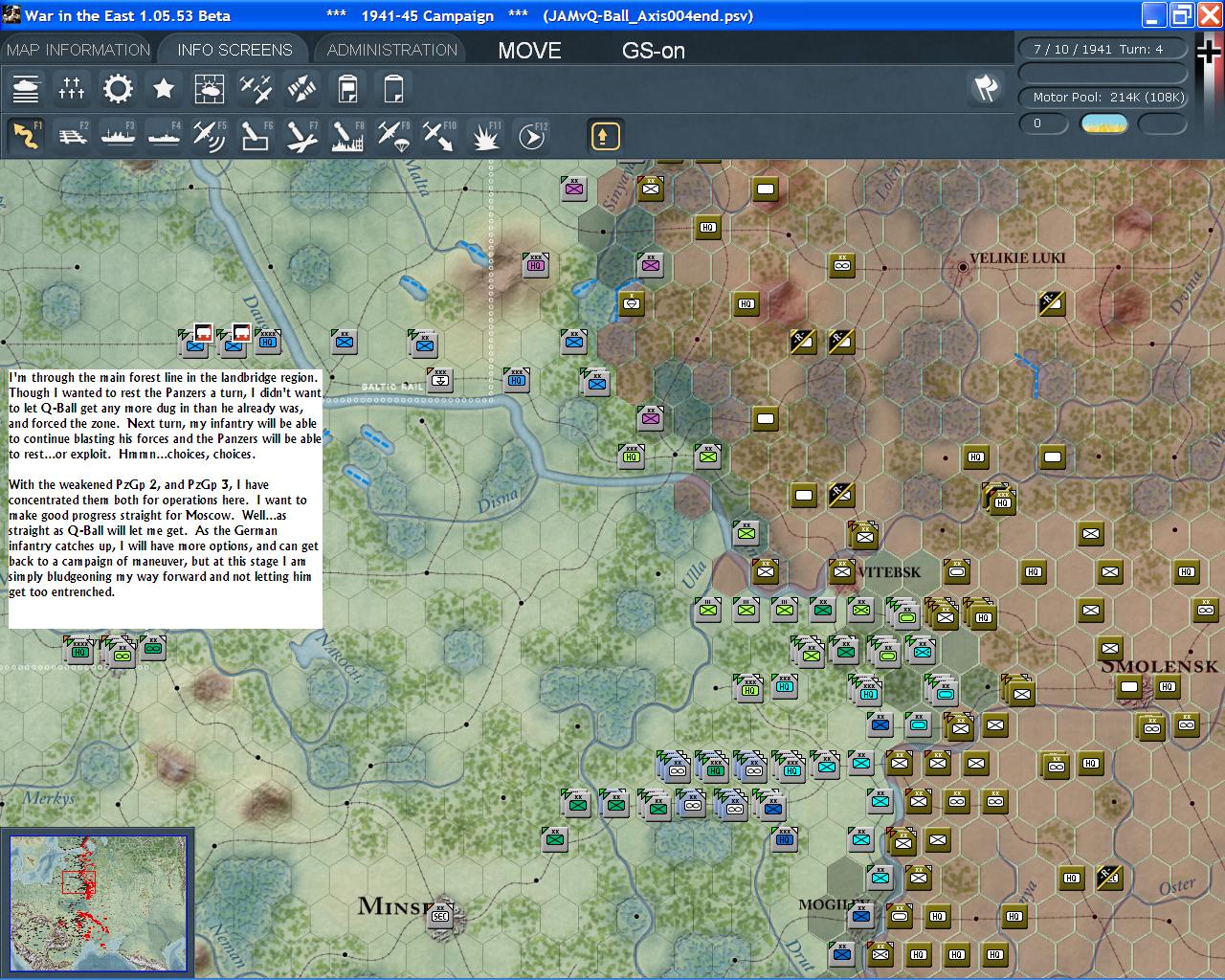The width and height of the screenshot is (1225, 980).
Task: Click the Baltic Rail map label
Action: point(392,387)
